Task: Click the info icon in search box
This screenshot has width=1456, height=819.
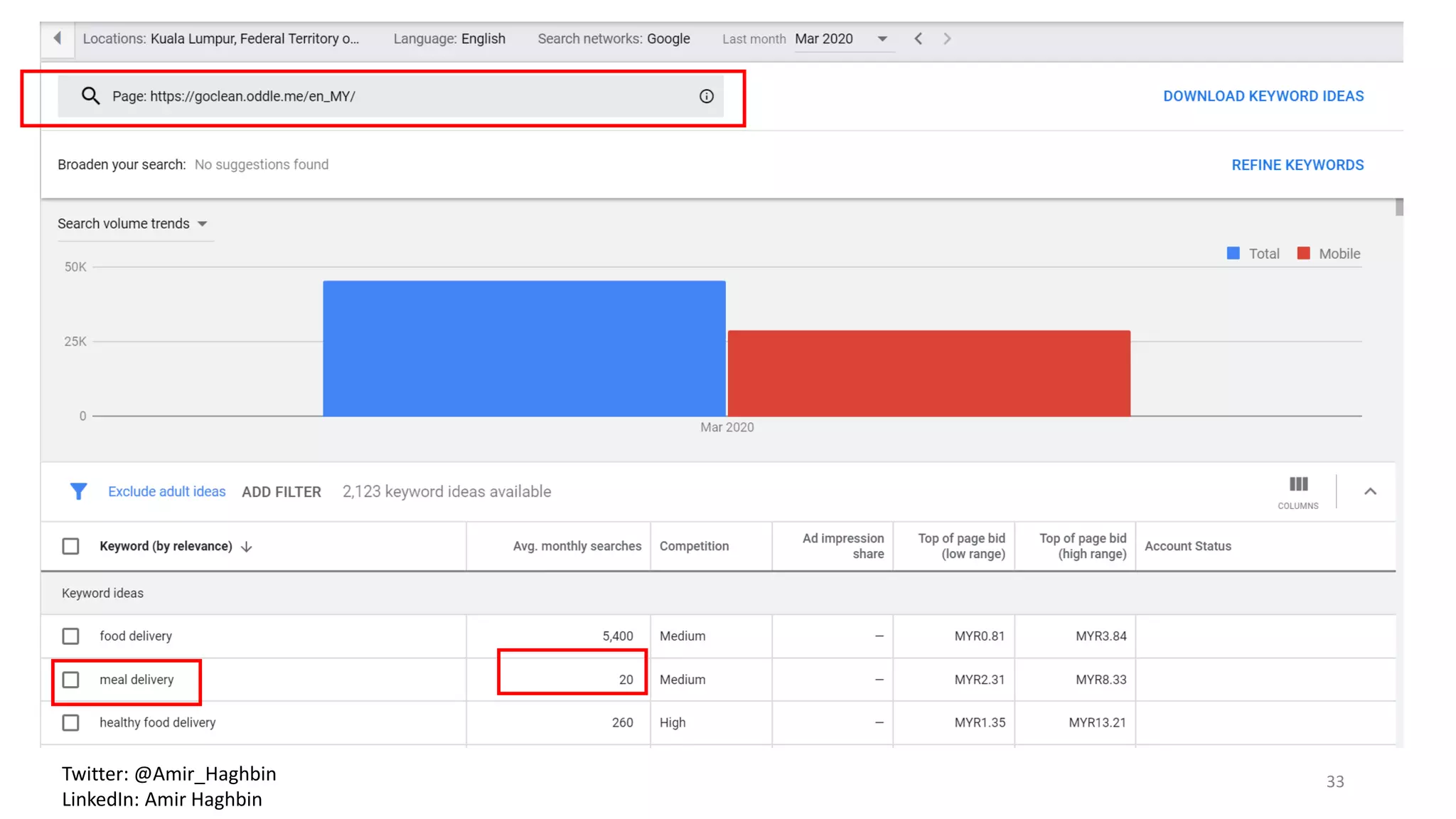Action: 706,97
